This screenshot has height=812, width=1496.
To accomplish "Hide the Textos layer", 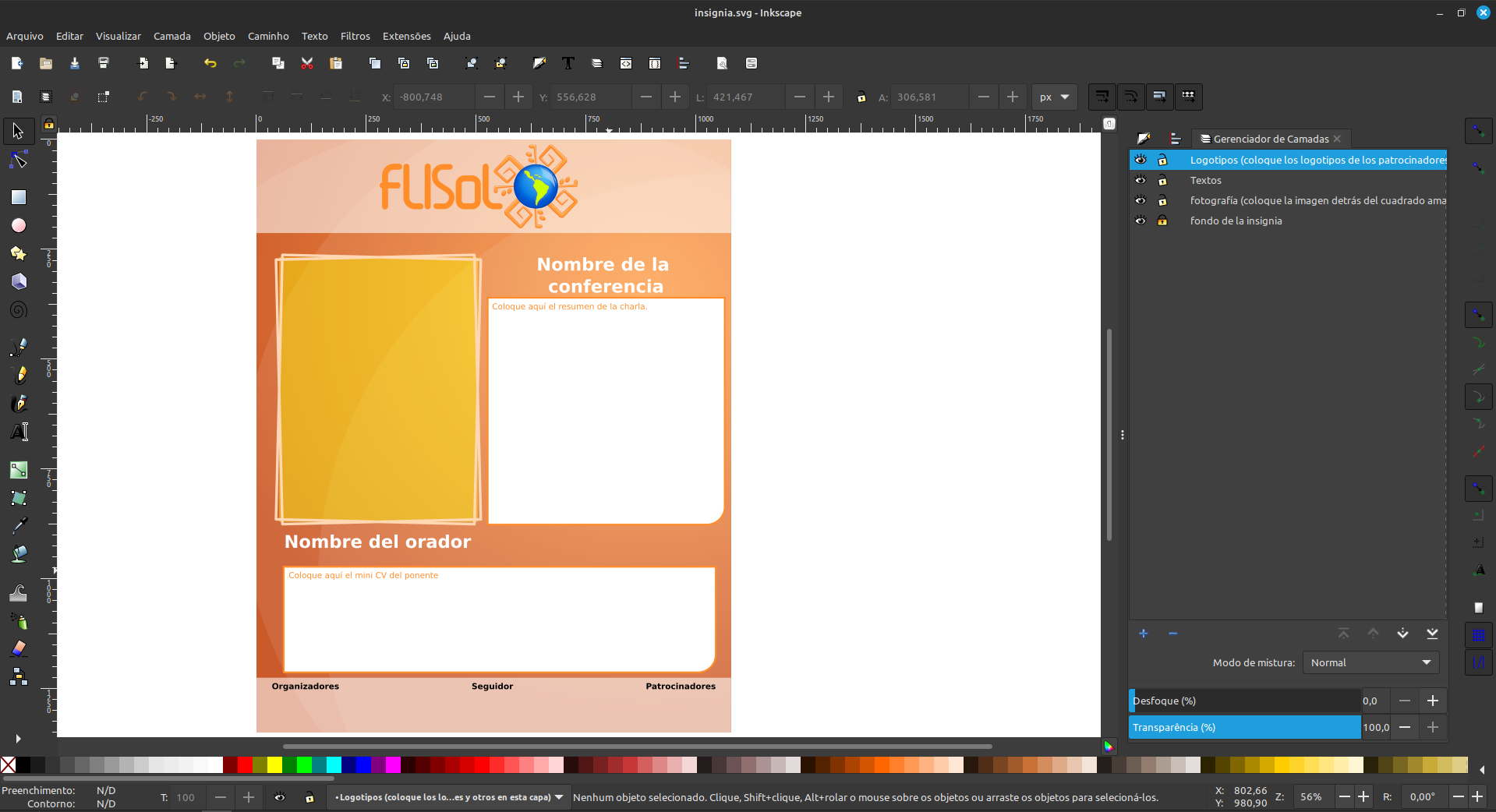I will tap(1141, 180).
